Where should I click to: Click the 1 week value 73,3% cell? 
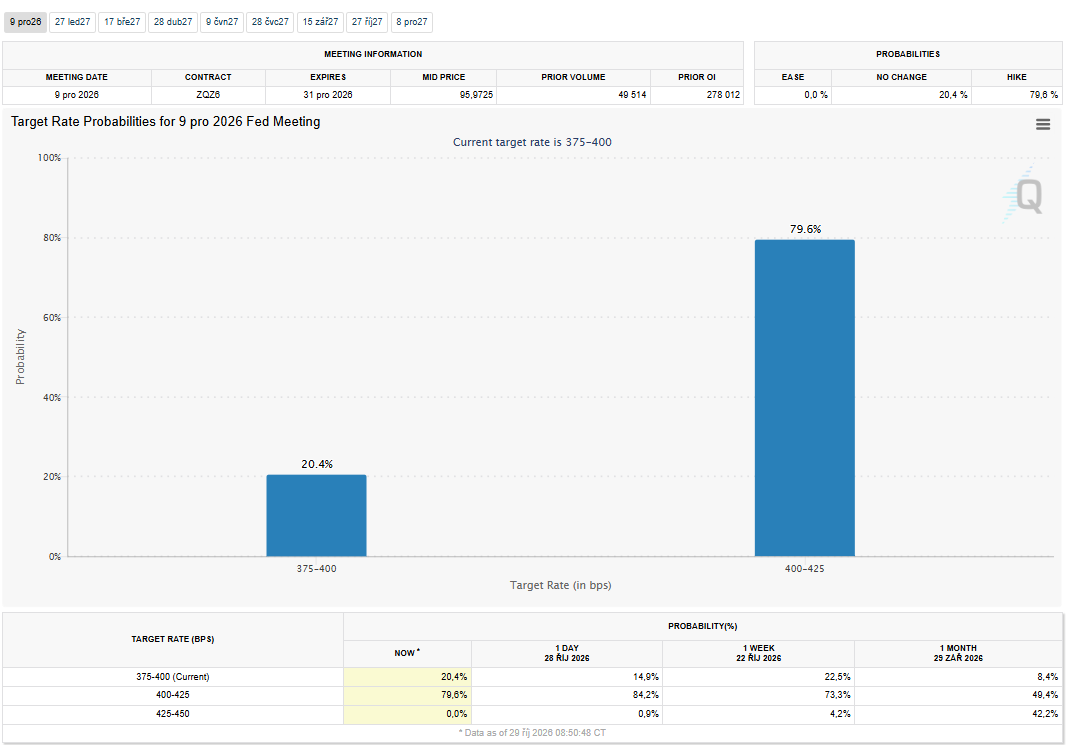coord(759,695)
